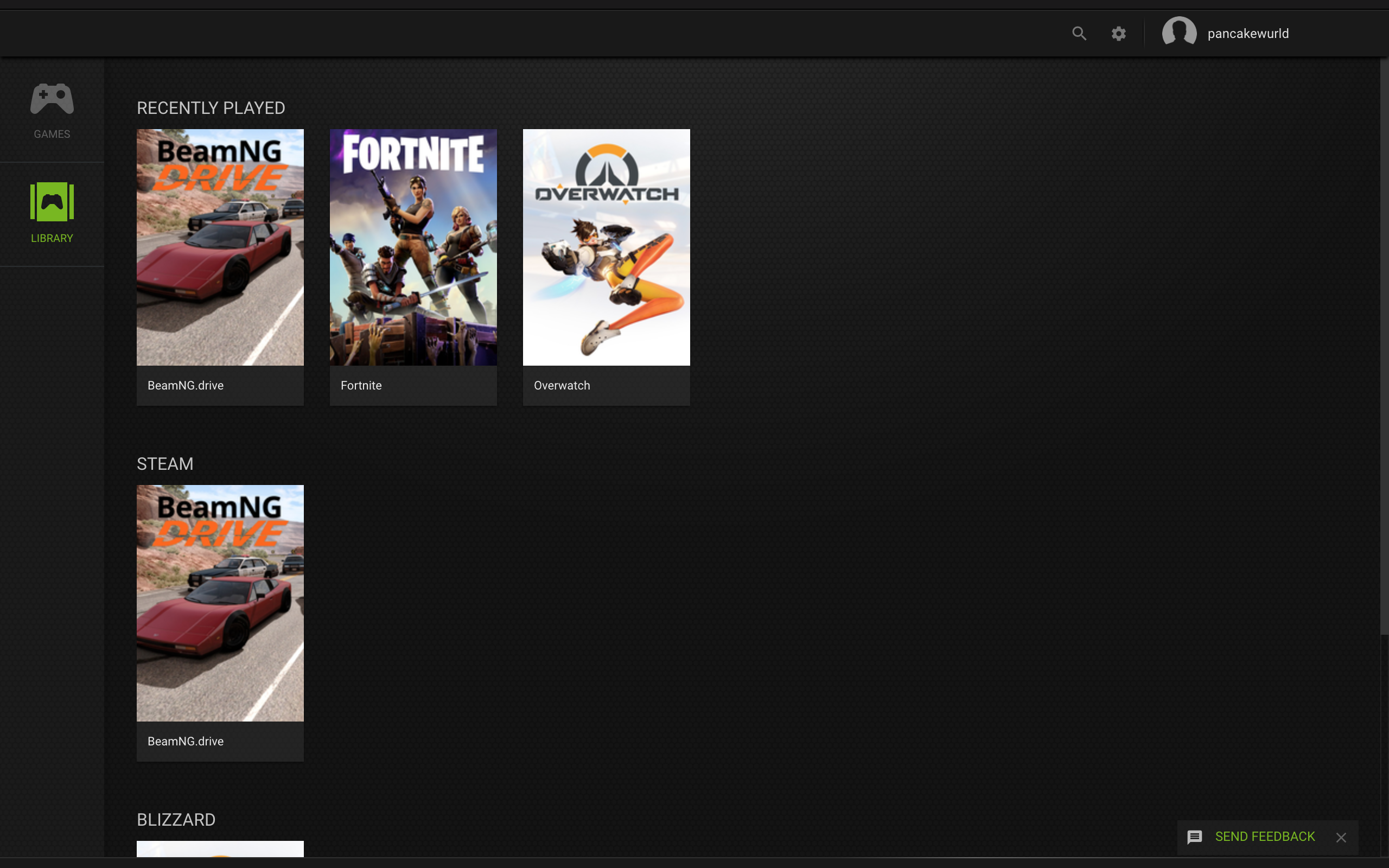Screen dimensions: 1389x868
Task: Click the vertical scrollbar thumb
Action: coord(1384,346)
